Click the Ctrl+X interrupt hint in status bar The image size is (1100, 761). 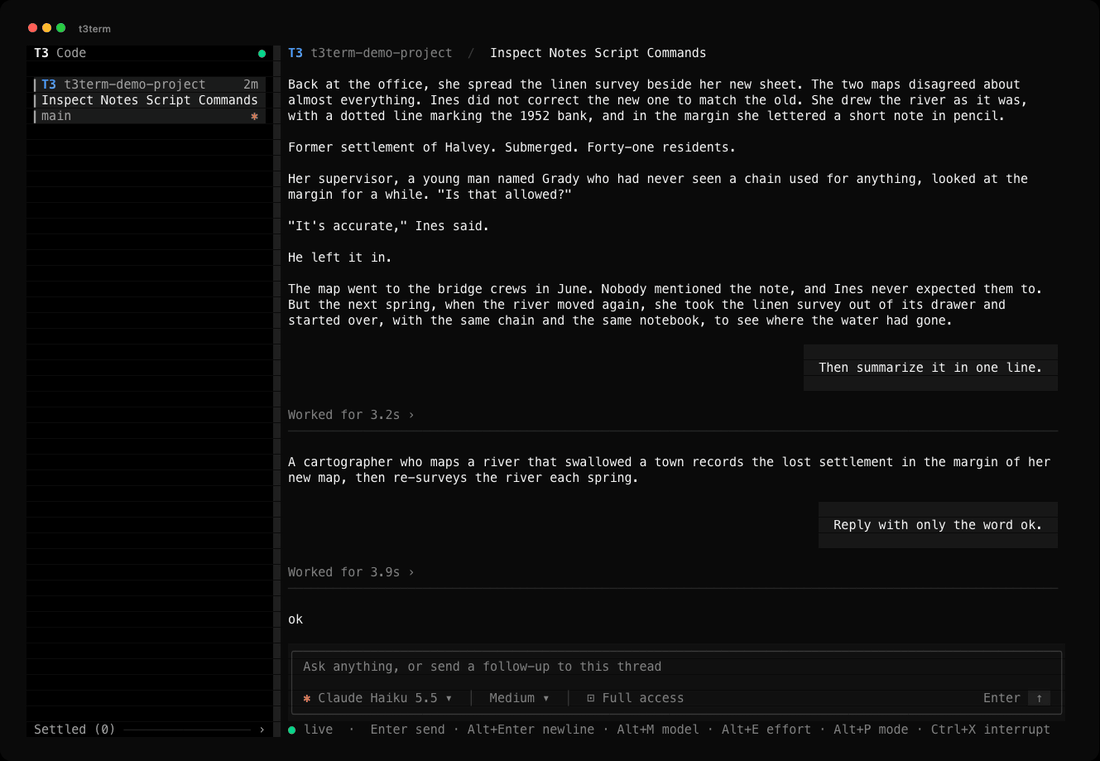click(991, 729)
